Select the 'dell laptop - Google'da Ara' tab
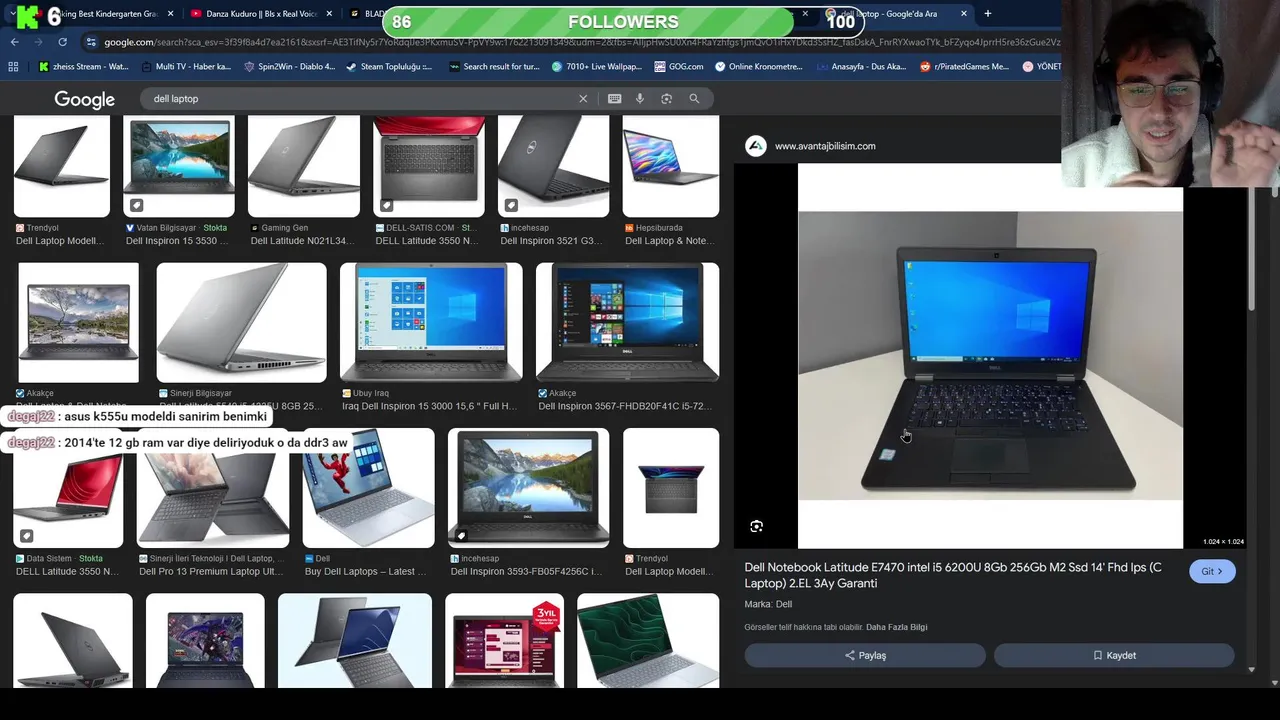The height and width of the screenshot is (720, 1280). [895, 14]
